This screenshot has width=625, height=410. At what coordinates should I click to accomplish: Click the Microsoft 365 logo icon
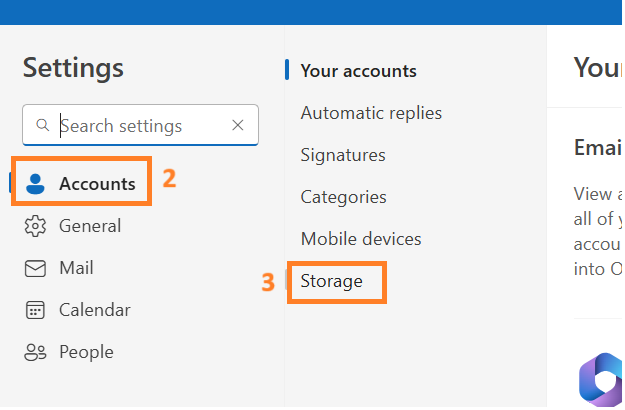tap(601, 380)
